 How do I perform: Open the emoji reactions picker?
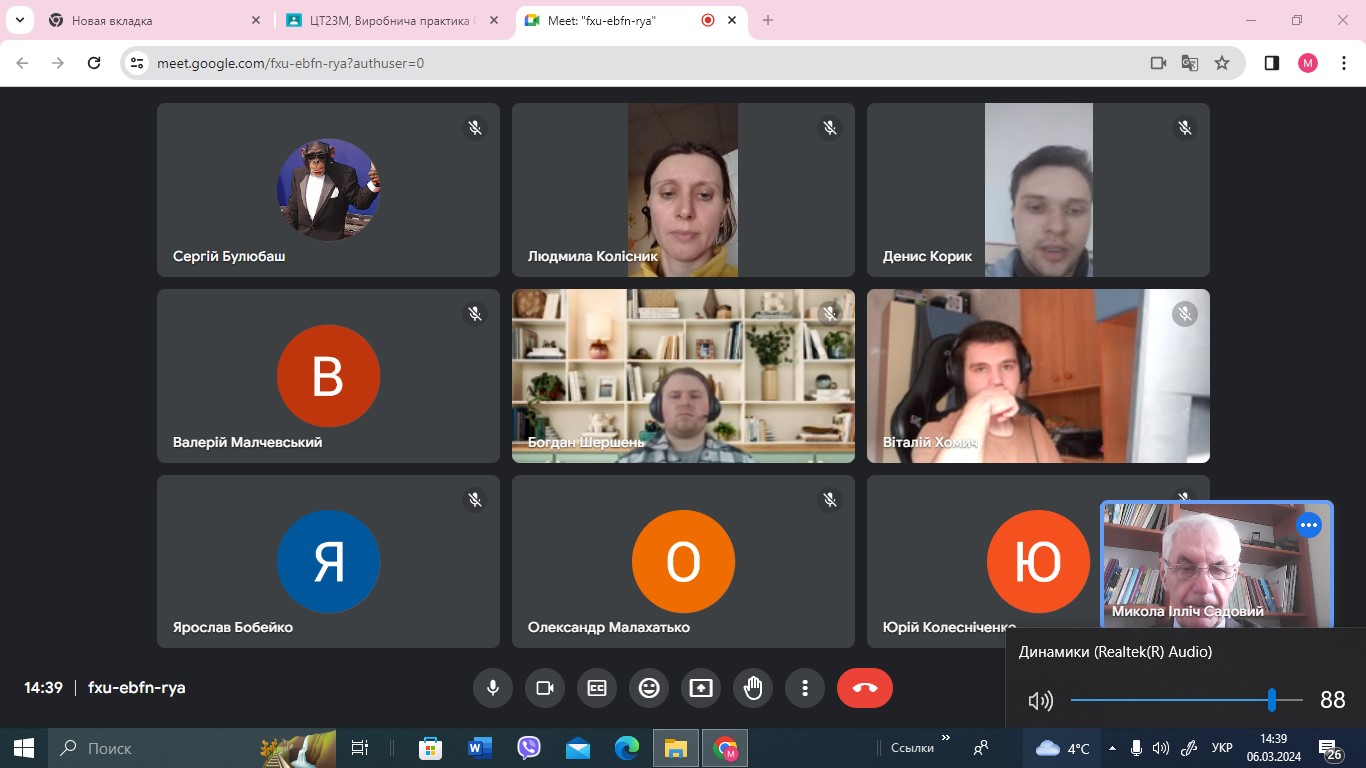649,688
